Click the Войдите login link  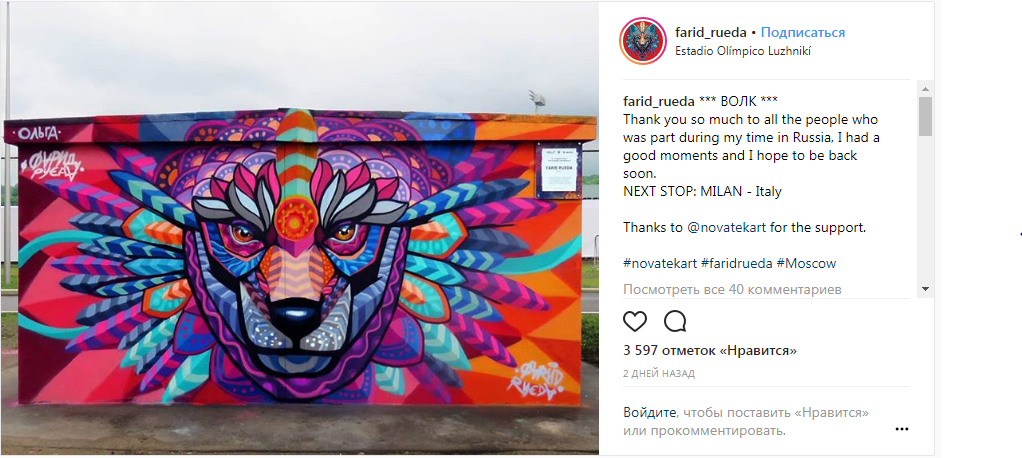click(x=649, y=412)
